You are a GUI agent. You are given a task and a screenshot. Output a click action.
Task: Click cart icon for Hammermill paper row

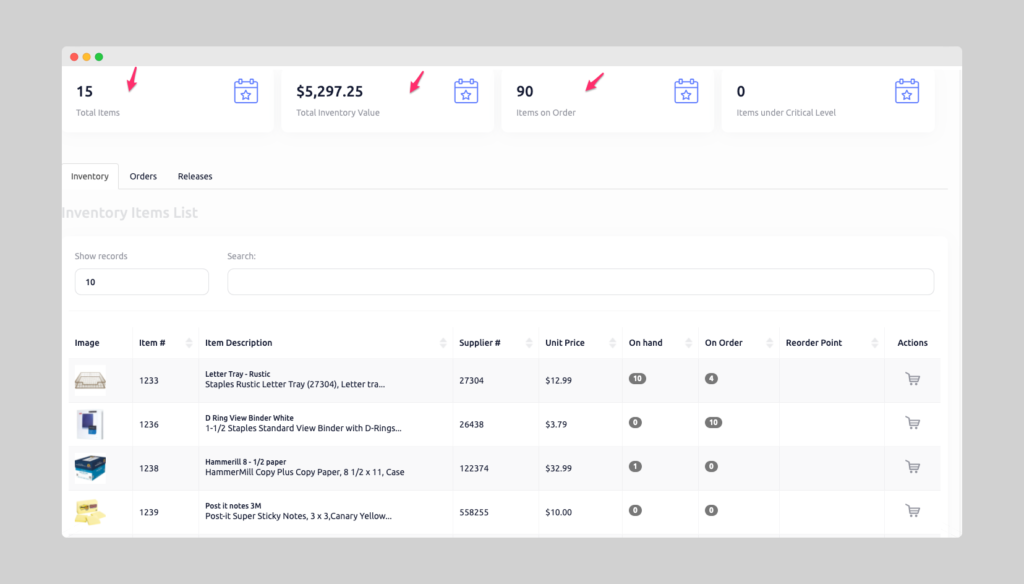click(912, 467)
